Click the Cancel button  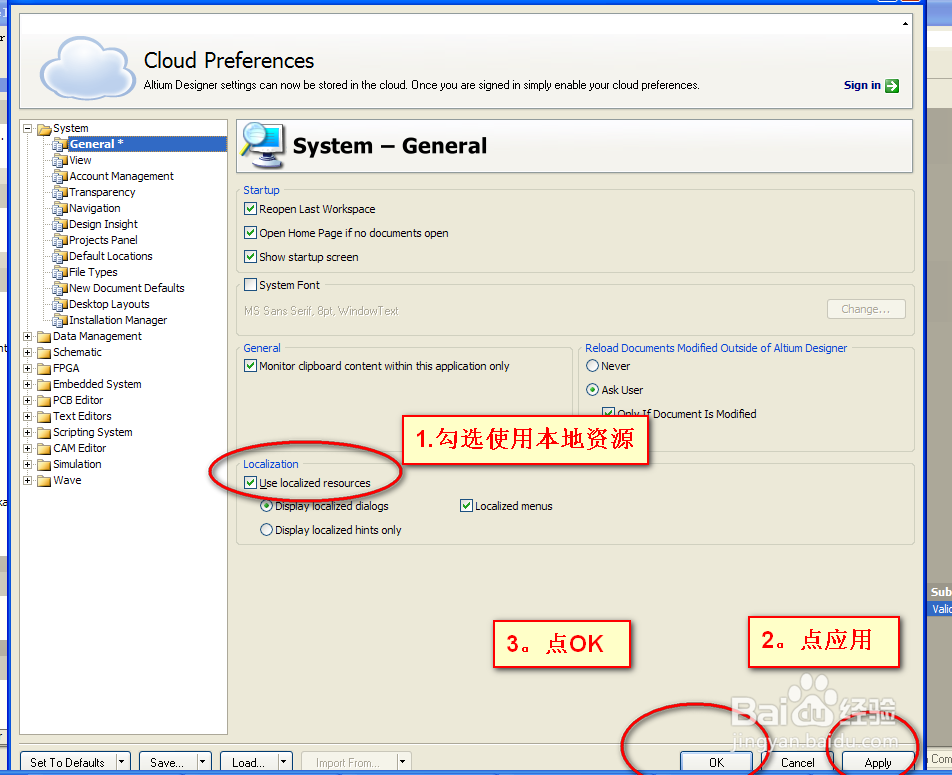tap(797, 762)
